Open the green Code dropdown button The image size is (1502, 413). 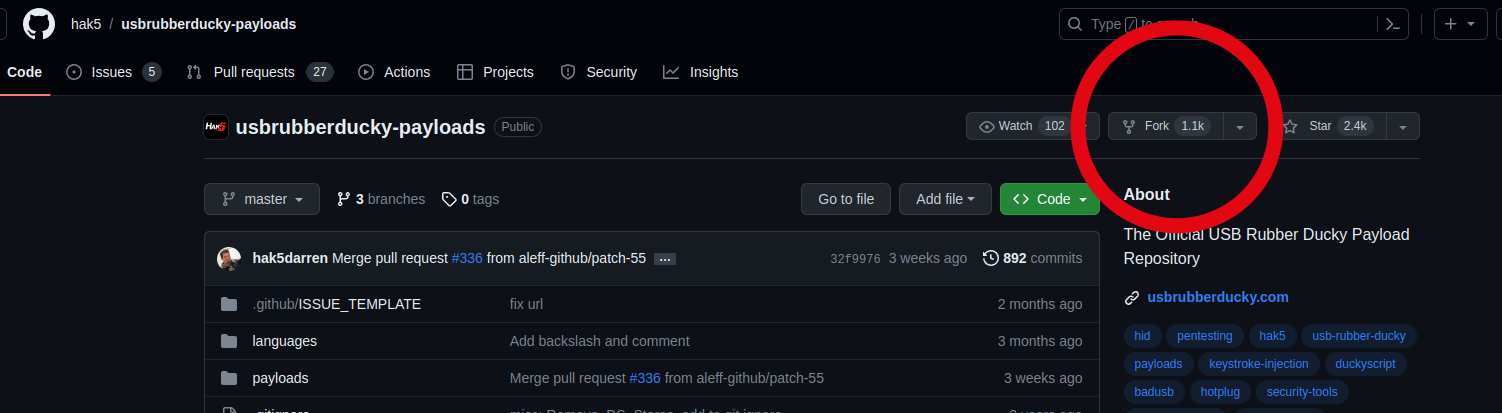pos(1049,199)
